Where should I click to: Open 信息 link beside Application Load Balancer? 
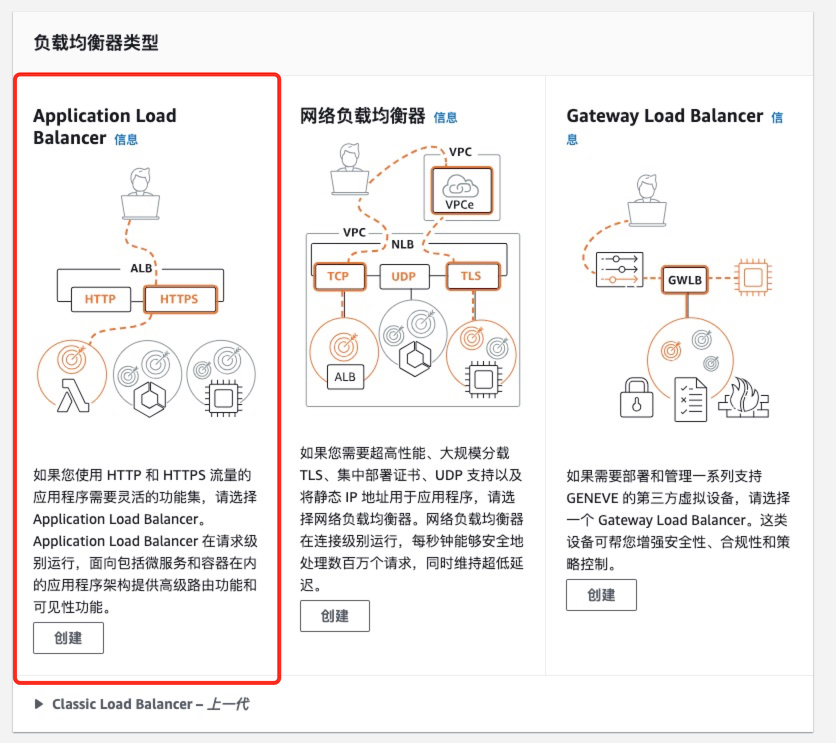126,140
